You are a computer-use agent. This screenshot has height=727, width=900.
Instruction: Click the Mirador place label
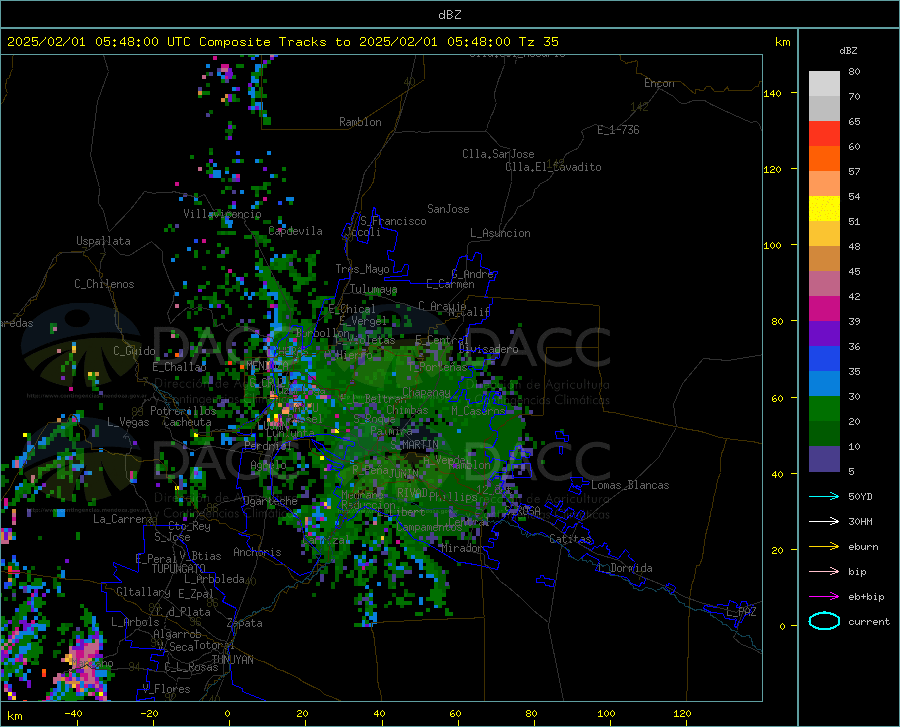[x=461, y=548]
